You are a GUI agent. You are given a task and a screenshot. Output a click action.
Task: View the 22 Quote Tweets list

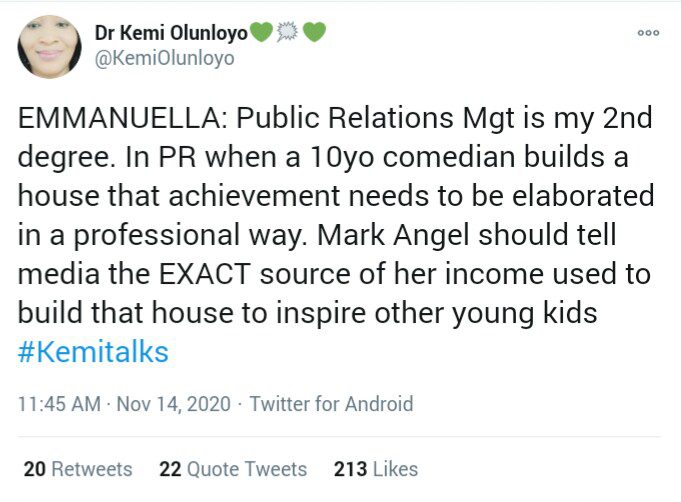point(233,468)
